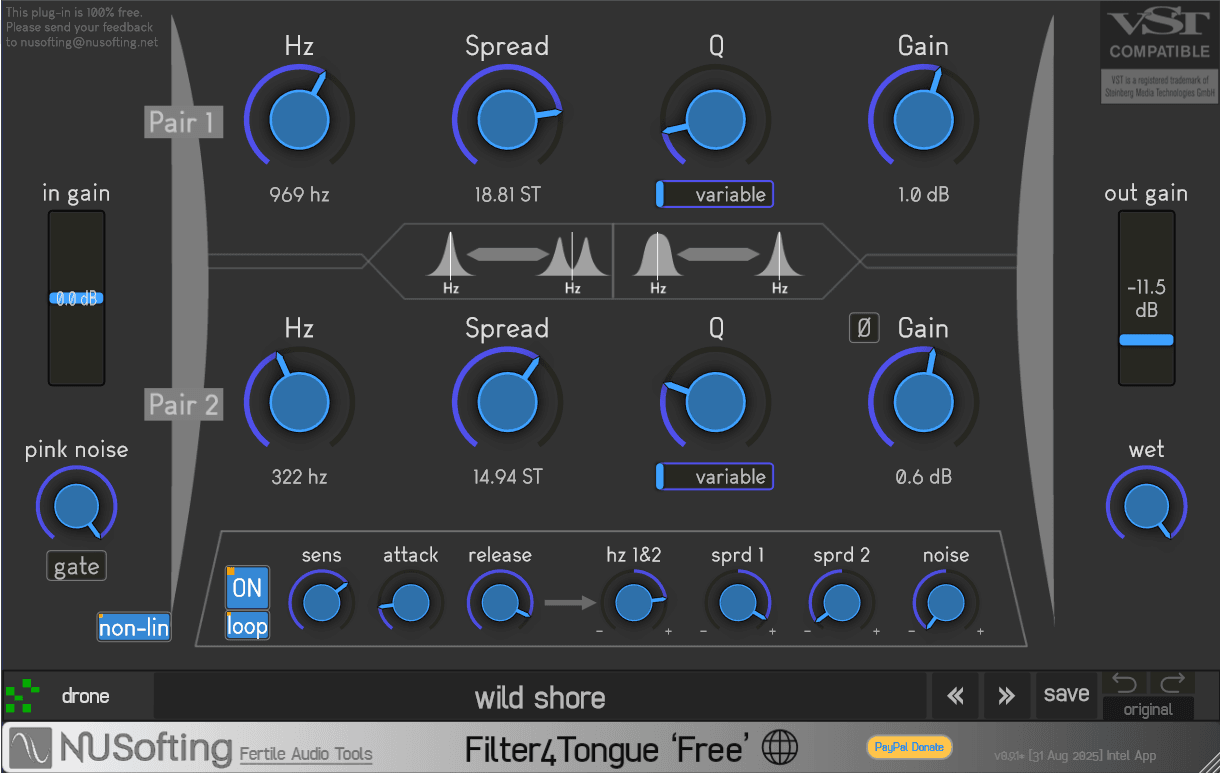The height and width of the screenshot is (773, 1220).
Task: Open Pair 2 Q variable selector
Action: [x=715, y=477]
